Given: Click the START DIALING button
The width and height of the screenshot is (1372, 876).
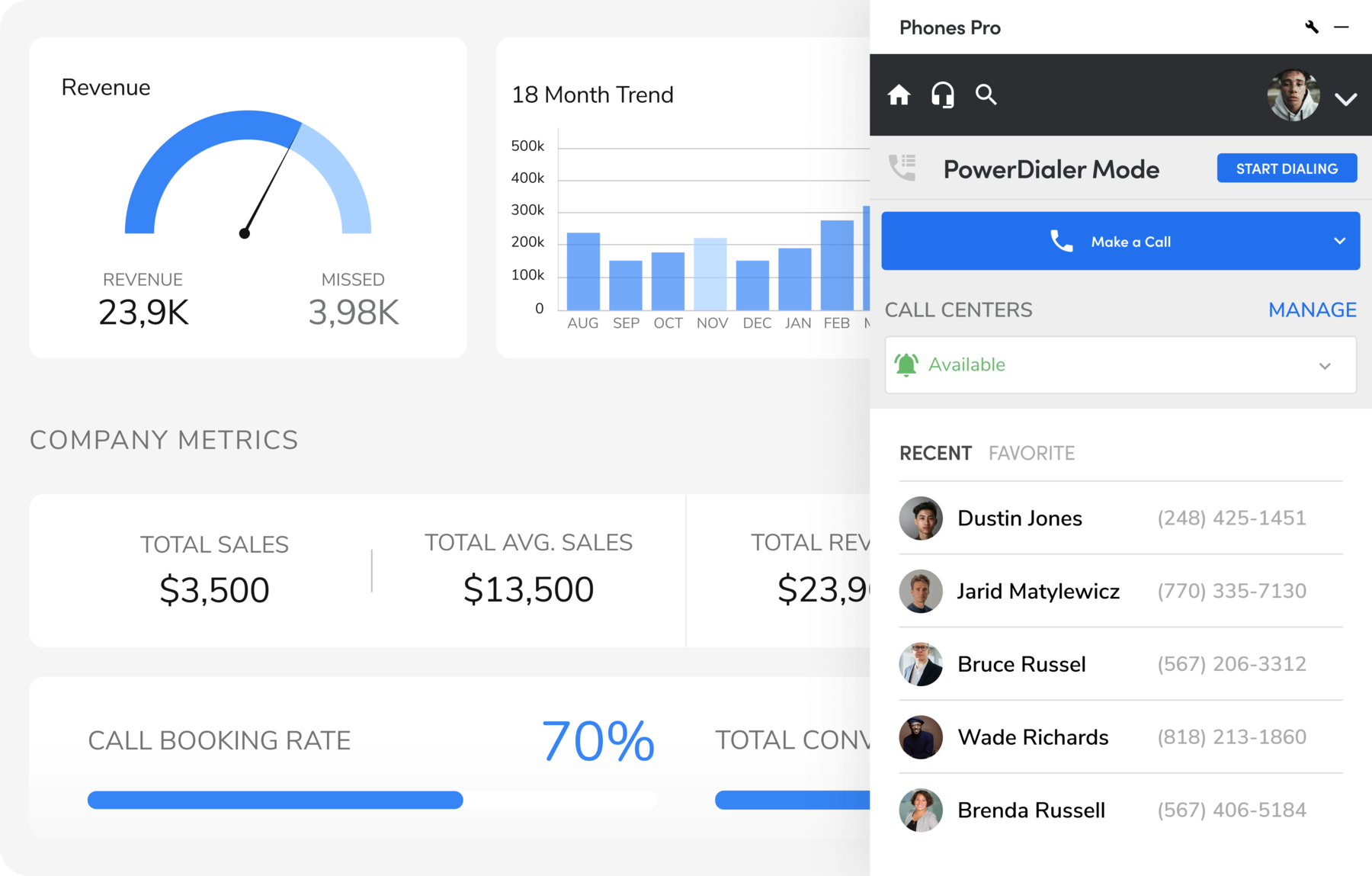Looking at the screenshot, I should 1287,168.
